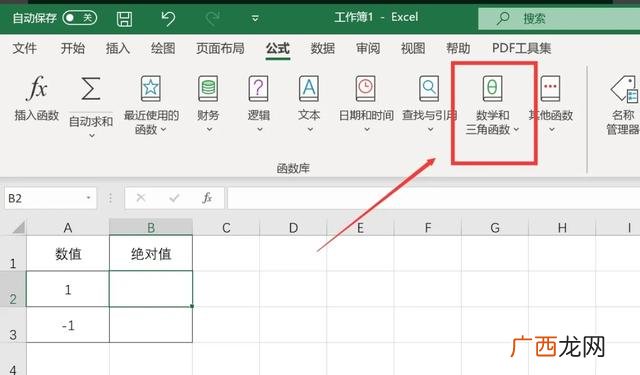Open the Quick Access Toolbar customize dropdown
The image size is (640, 375).
[x=255, y=18]
